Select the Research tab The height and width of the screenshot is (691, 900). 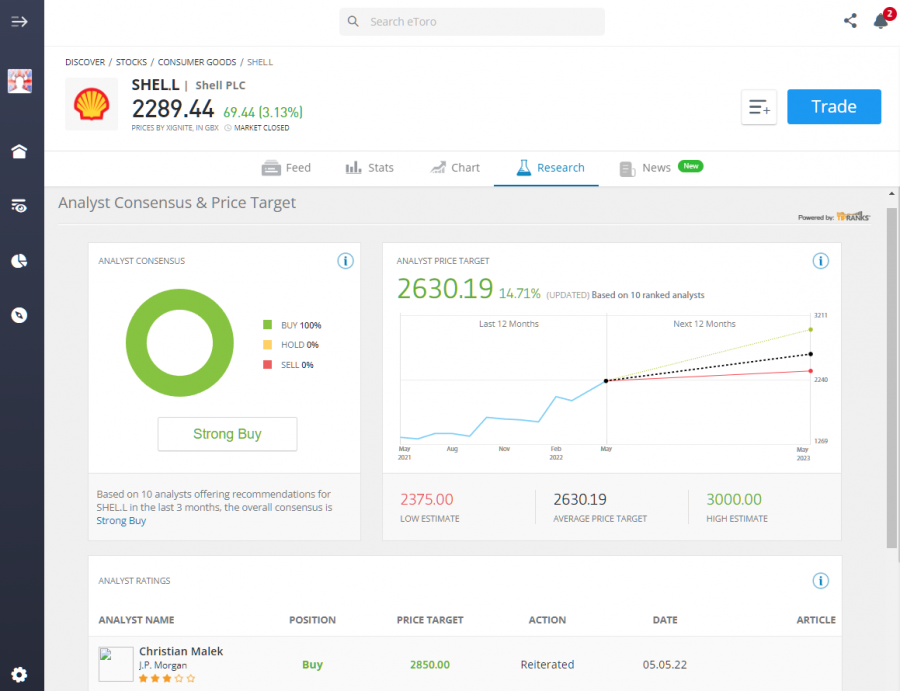pos(546,168)
